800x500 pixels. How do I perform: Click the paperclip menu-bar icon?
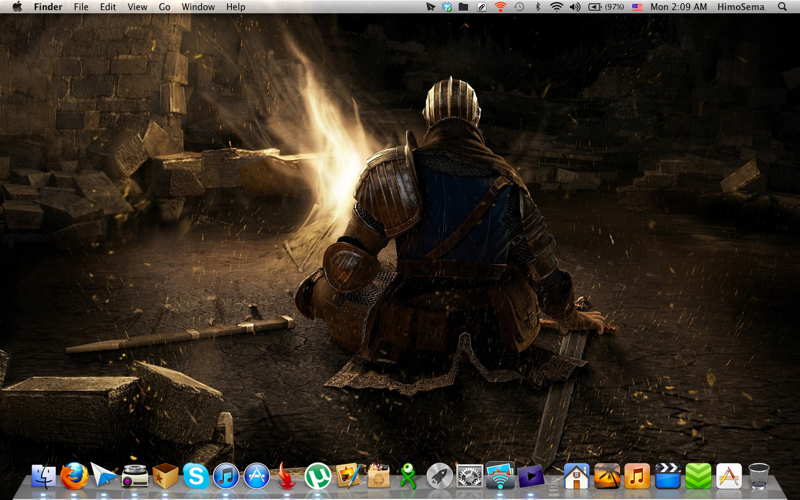pos(481,7)
